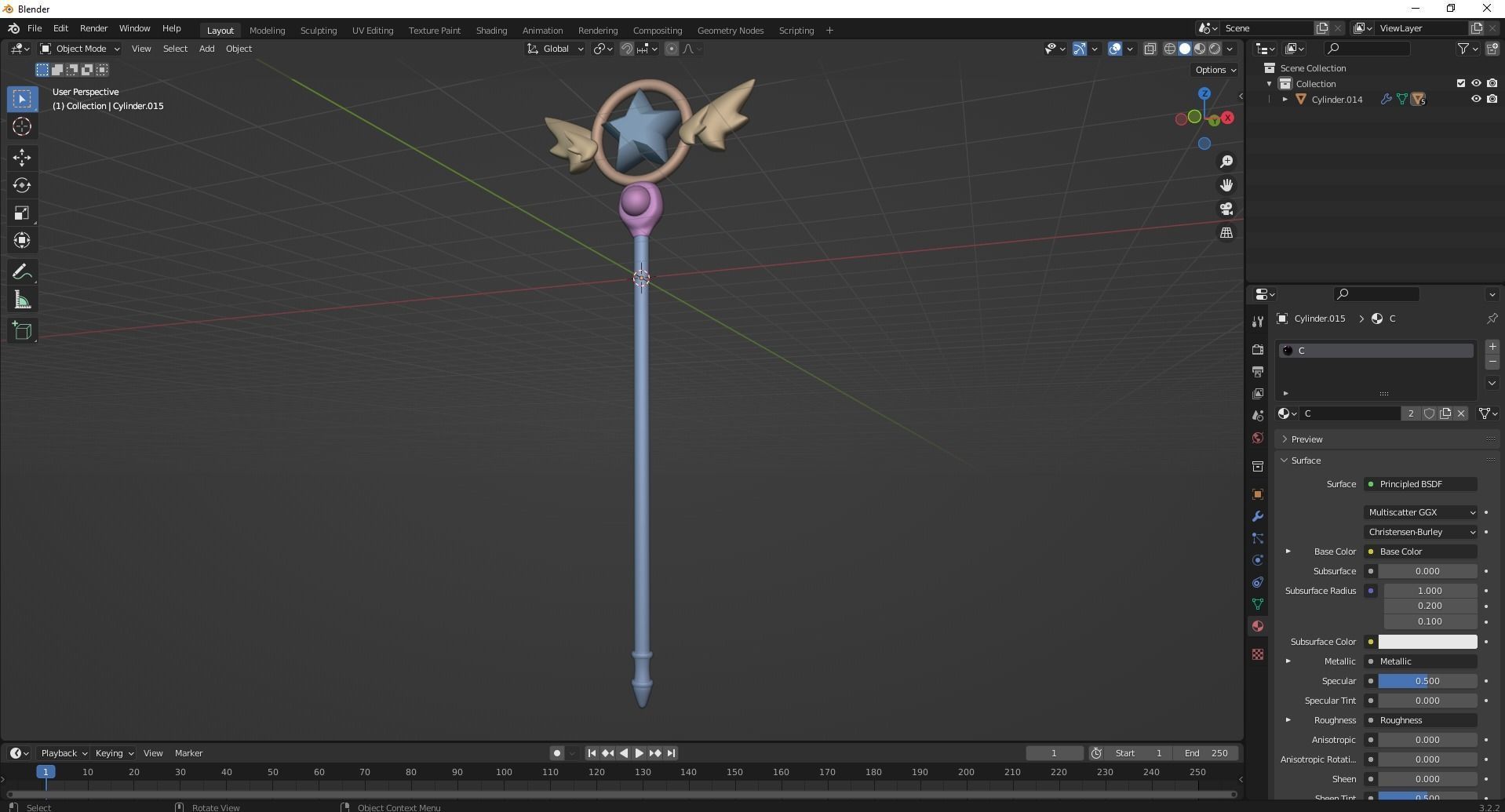Image resolution: width=1505 pixels, height=812 pixels.
Task: Open the viewport Add menu
Action: pyautogui.click(x=206, y=49)
